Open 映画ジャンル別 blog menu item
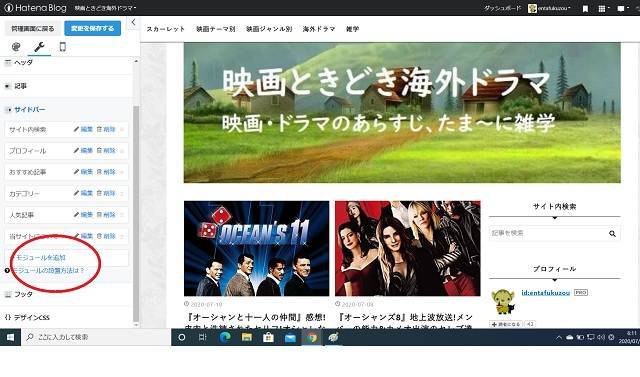 click(x=269, y=29)
